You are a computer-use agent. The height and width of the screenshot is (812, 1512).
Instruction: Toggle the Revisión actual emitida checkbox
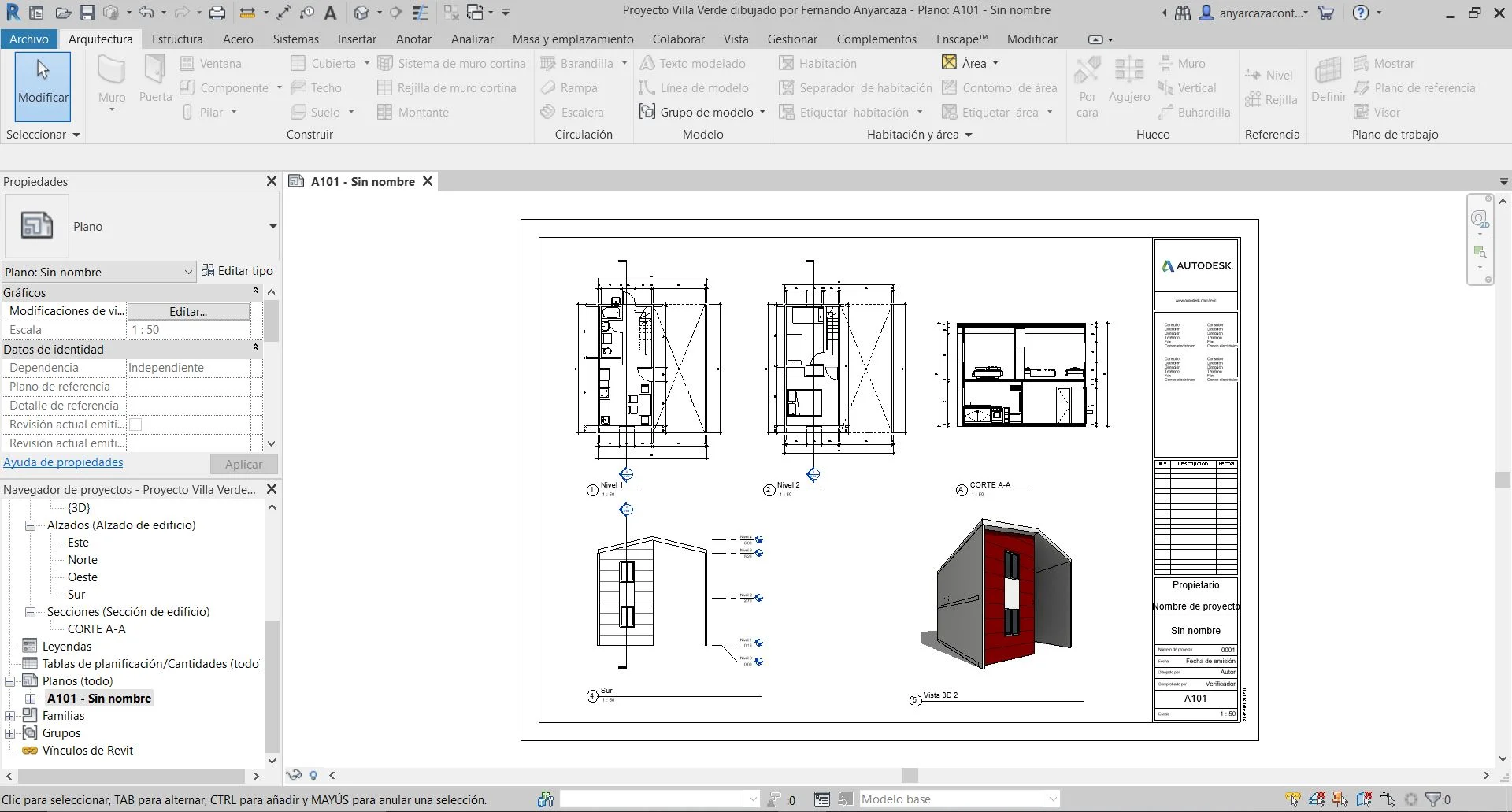pyautogui.click(x=135, y=425)
